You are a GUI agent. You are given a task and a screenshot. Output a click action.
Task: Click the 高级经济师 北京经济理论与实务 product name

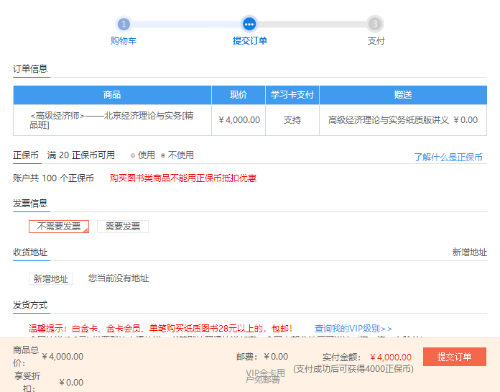[111, 120]
